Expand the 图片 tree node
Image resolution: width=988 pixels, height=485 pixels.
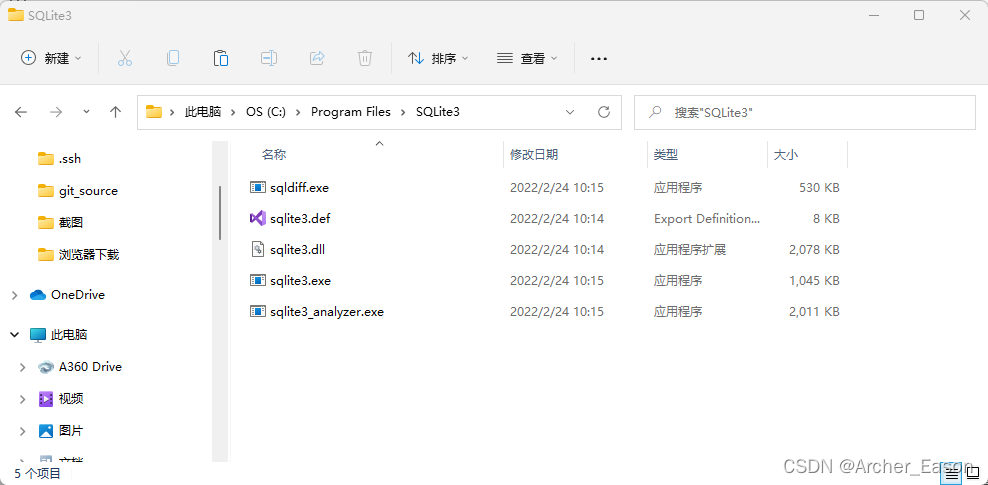23,431
